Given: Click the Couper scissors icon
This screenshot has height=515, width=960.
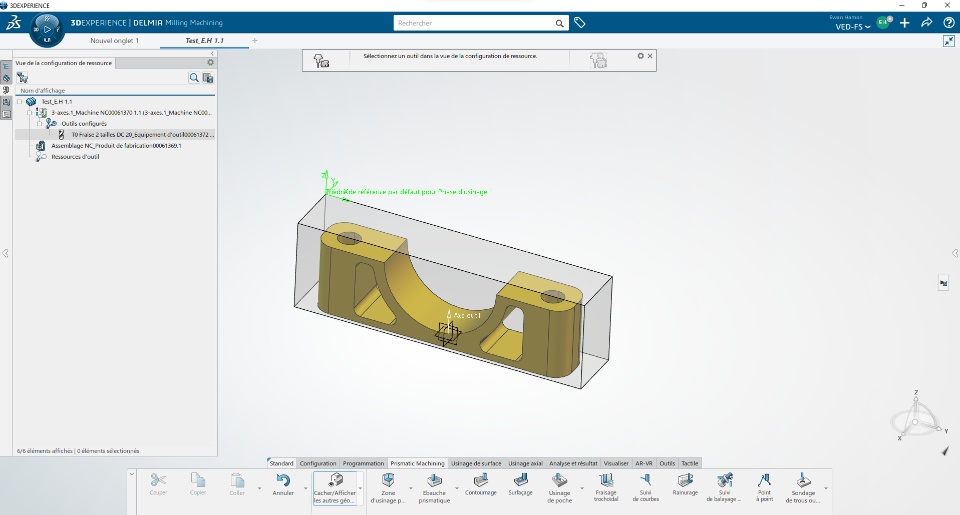Looking at the screenshot, I should click(x=158, y=479).
